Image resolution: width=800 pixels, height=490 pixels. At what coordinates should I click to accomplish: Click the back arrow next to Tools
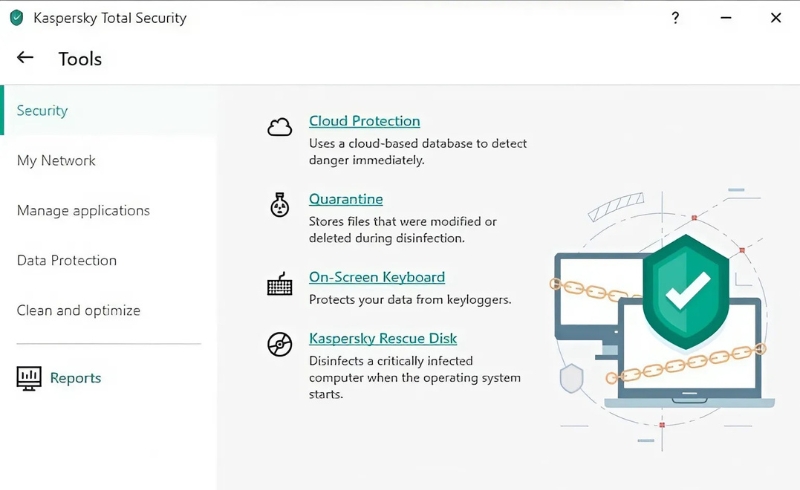(x=25, y=58)
